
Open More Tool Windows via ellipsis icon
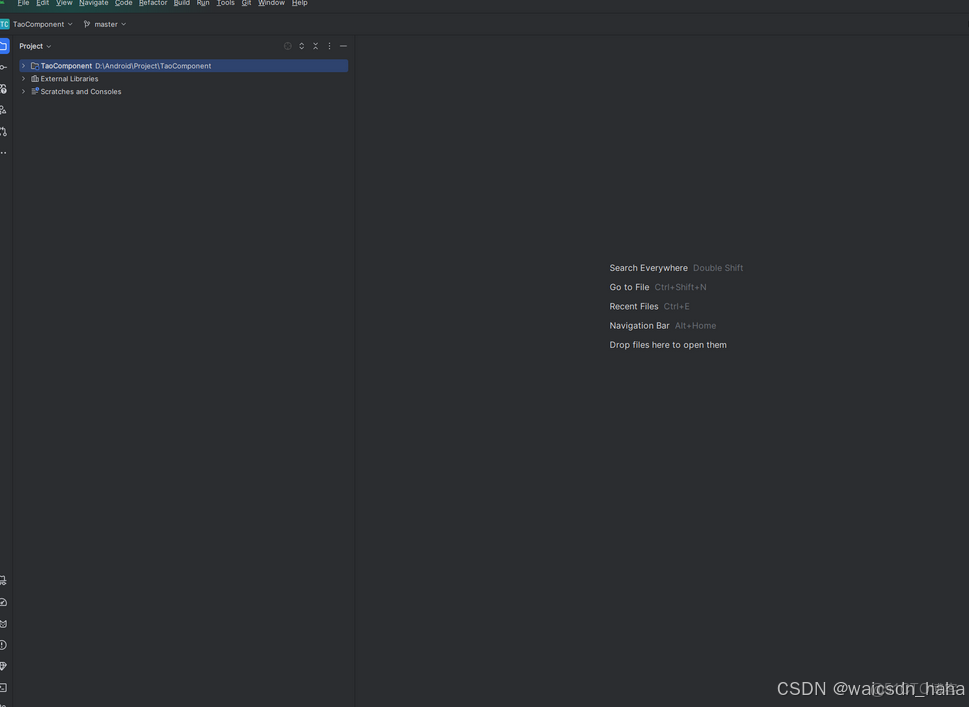pos(4,152)
